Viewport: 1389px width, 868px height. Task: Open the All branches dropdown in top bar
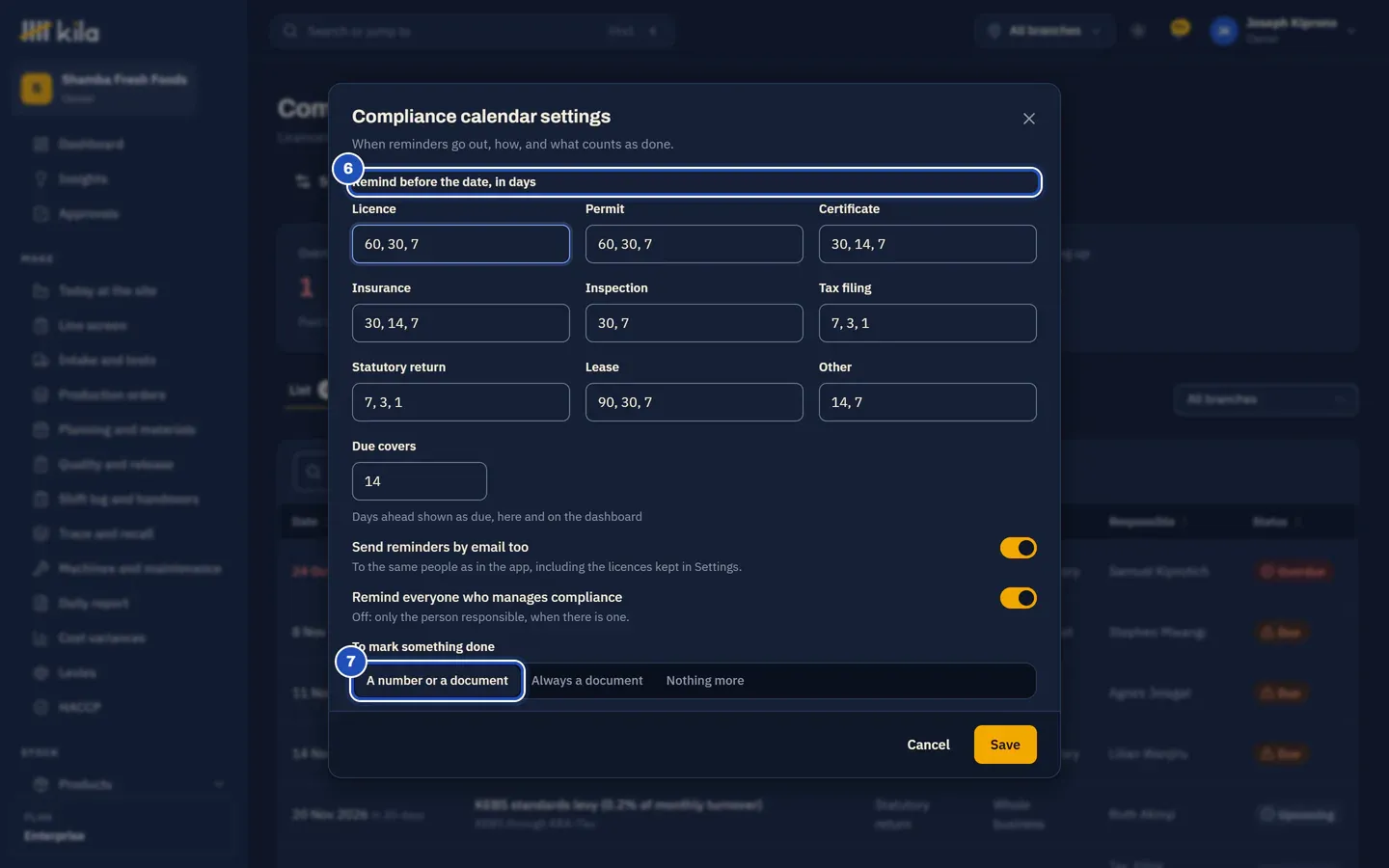1045,31
